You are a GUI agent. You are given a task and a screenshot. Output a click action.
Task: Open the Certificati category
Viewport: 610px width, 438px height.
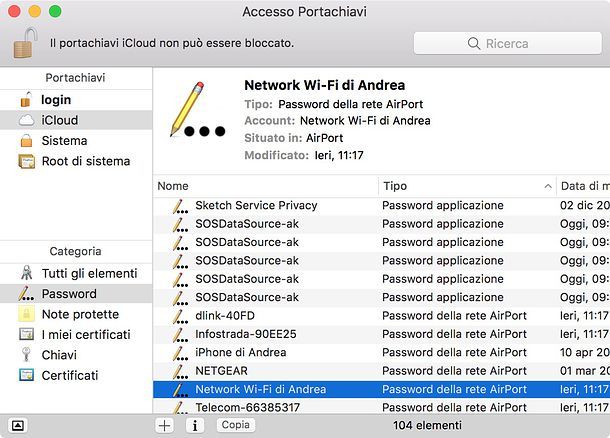(76, 375)
